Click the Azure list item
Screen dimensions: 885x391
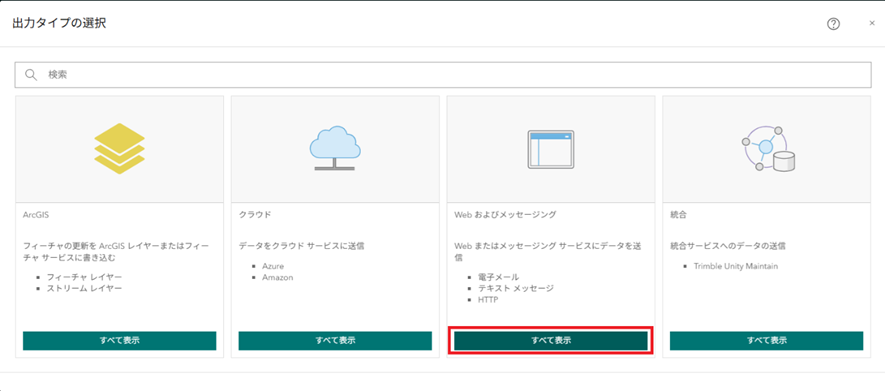(273, 266)
